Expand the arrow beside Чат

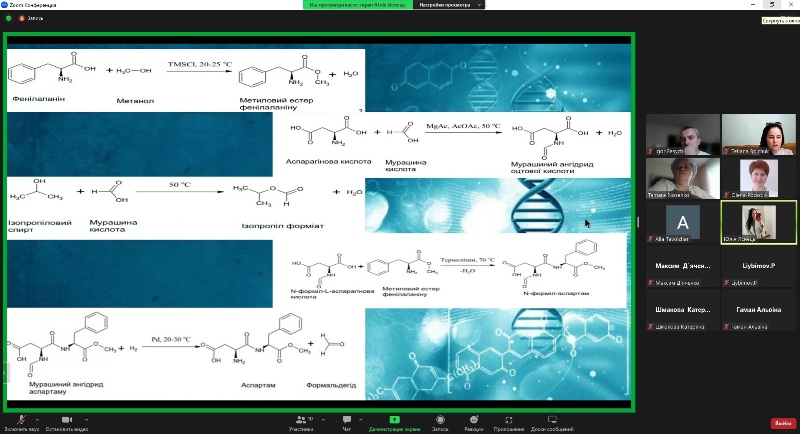pyautogui.click(x=360, y=420)
